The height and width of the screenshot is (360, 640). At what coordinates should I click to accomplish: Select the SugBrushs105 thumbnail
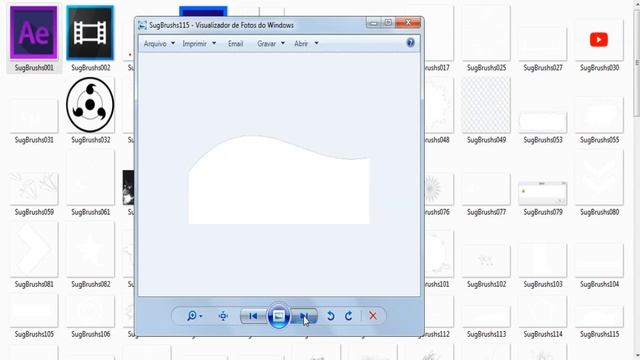pos(34,310)
